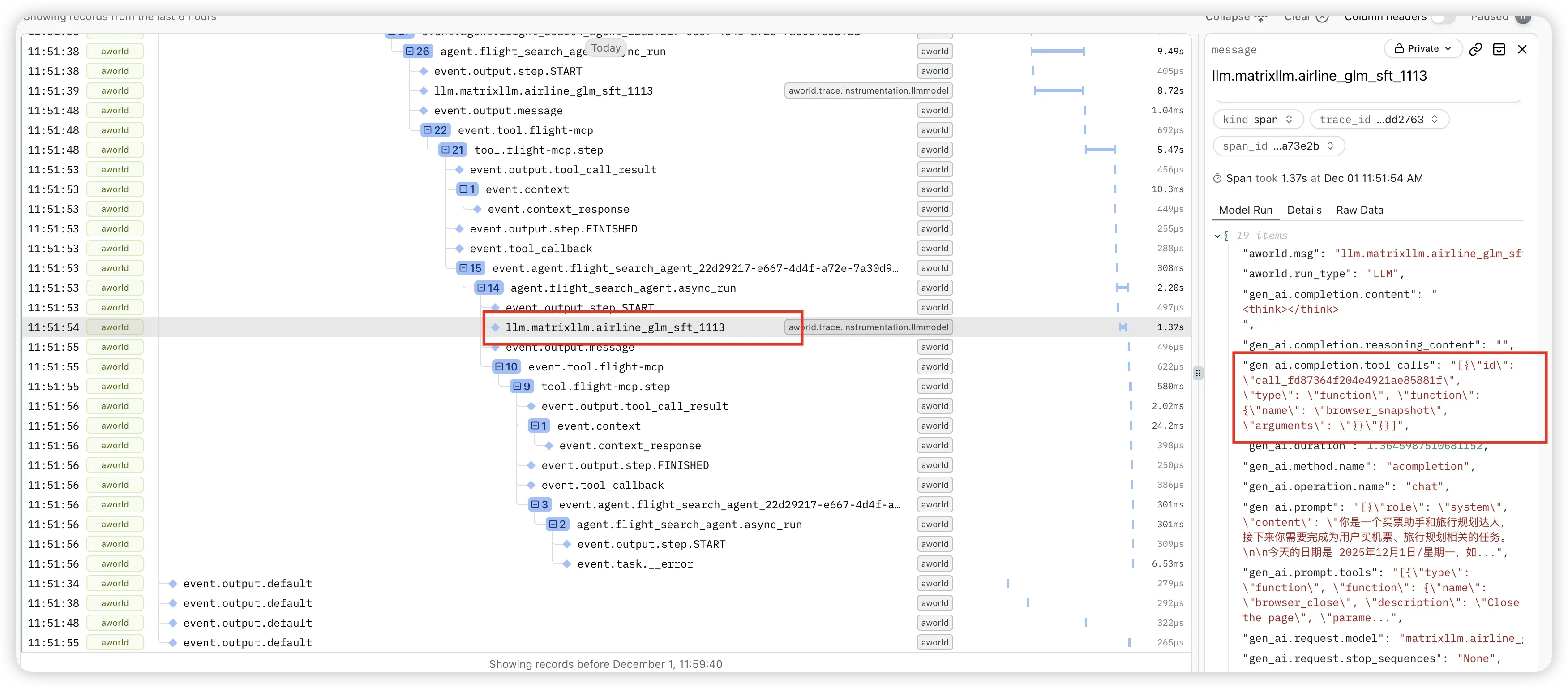Image resolution: width=1568 pixels, height=688 pixels.
Task: Open the kind span selector
Action: [x=1258, y=119]
